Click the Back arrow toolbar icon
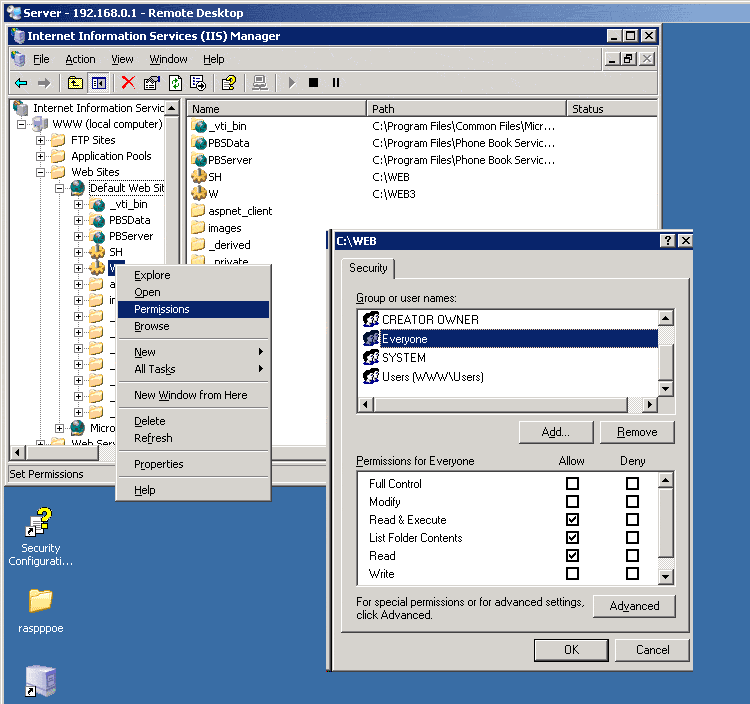The width and height of the screenshot is (750, 704). click(x=21, y=83)
